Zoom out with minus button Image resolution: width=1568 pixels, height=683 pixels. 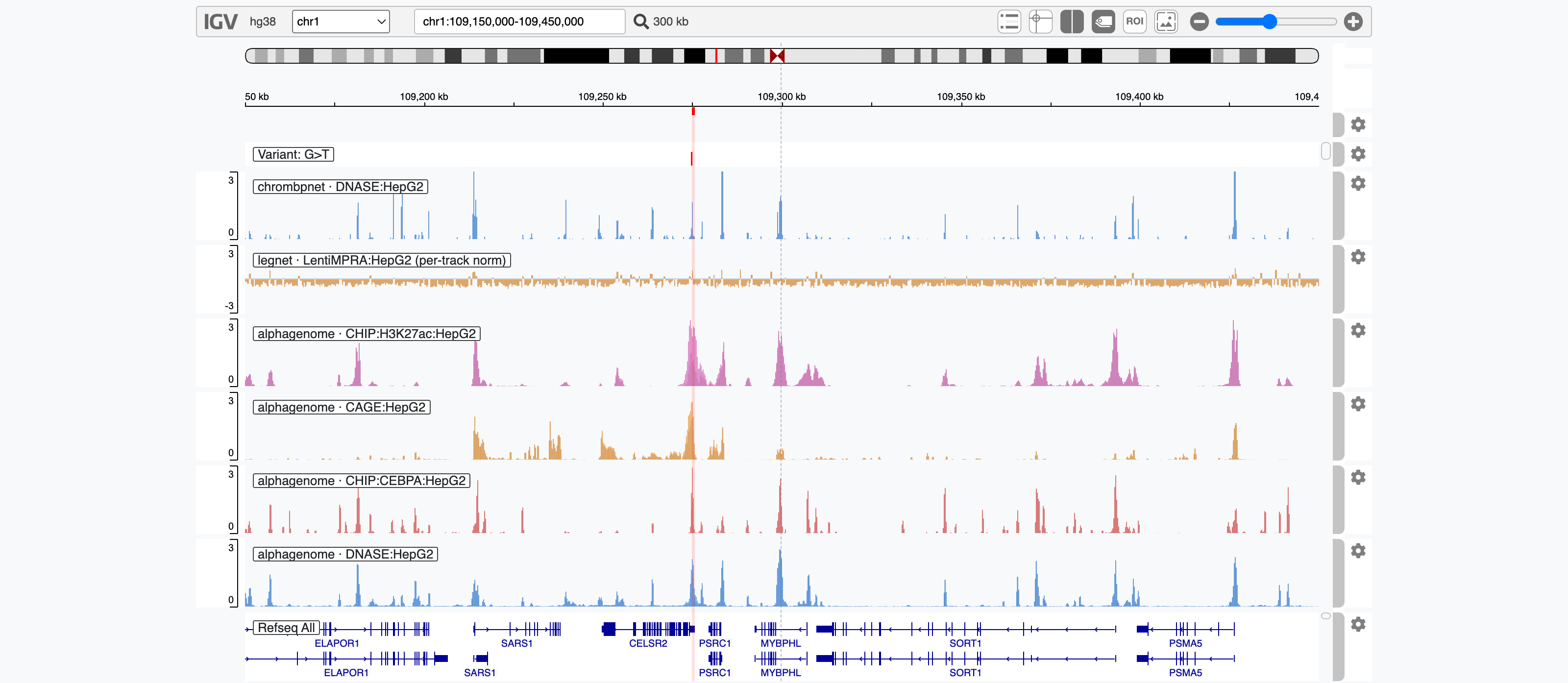tap(1199, 21)
